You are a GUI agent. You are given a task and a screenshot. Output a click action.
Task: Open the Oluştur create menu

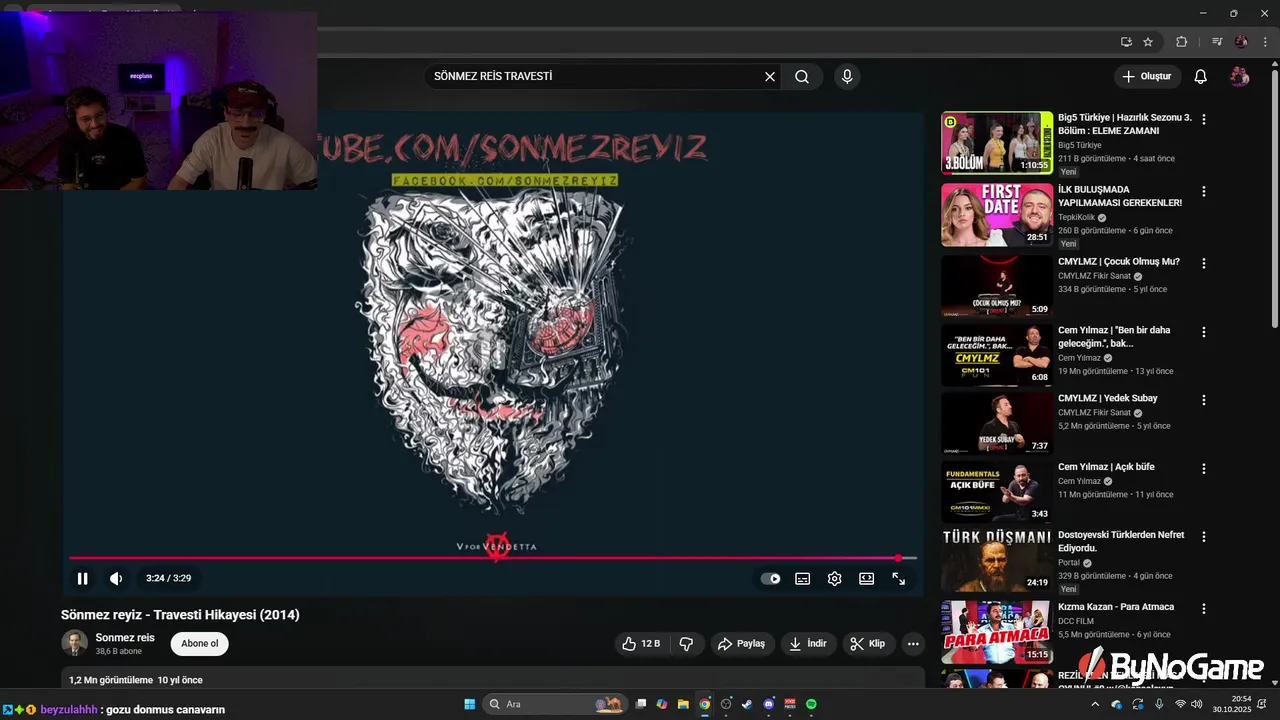pos(1147,76)
